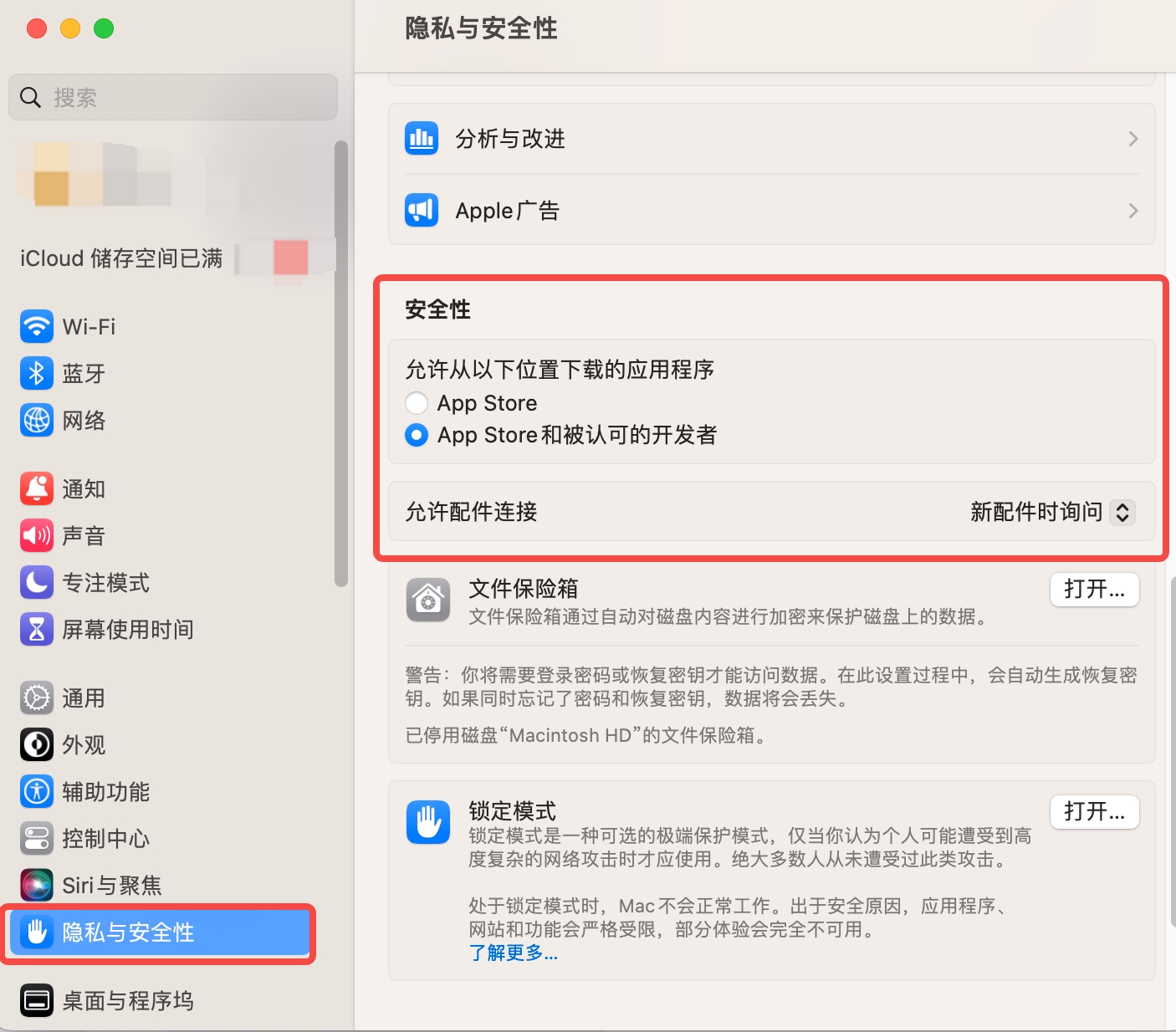The height and width of the screenshot is (1032, 1176).
Task: Click the 搜索 search field
Action: point(173,97)
